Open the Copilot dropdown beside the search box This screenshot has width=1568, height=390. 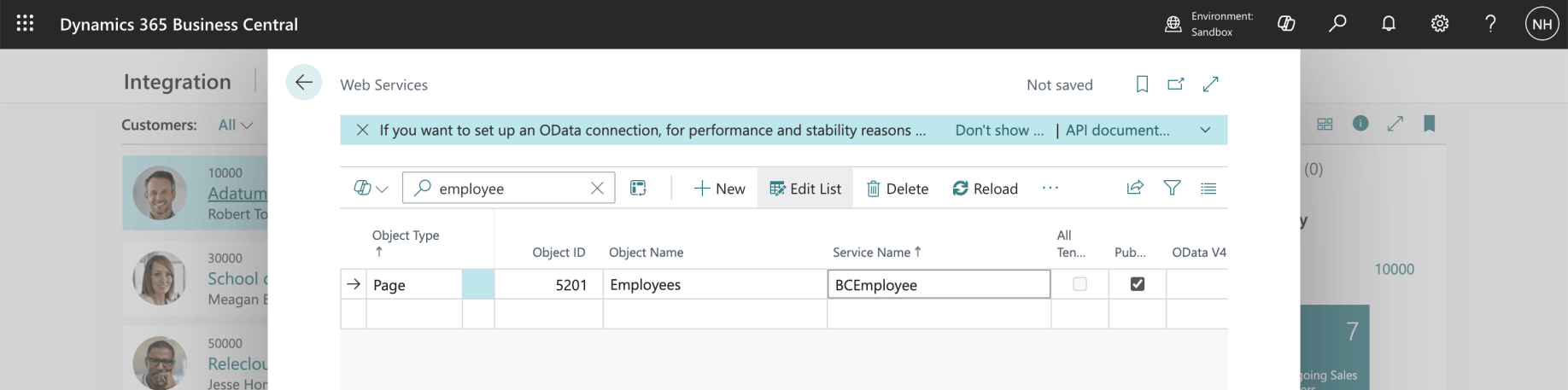pos(371,188)
